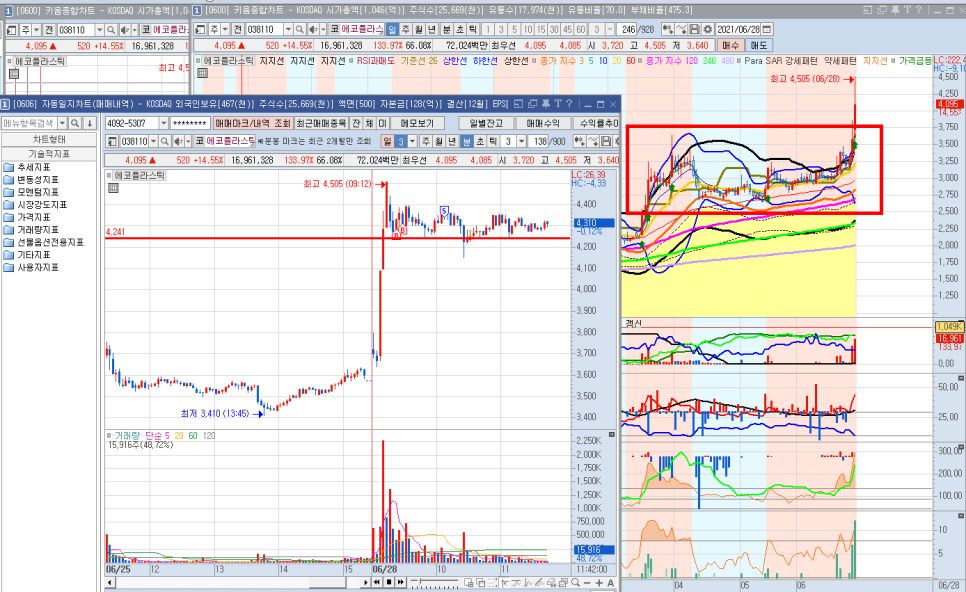This screenshot has height=592, width=966.
Task: Click the horizontal scrollbar left arrow
Action: [x=110, y=582]
